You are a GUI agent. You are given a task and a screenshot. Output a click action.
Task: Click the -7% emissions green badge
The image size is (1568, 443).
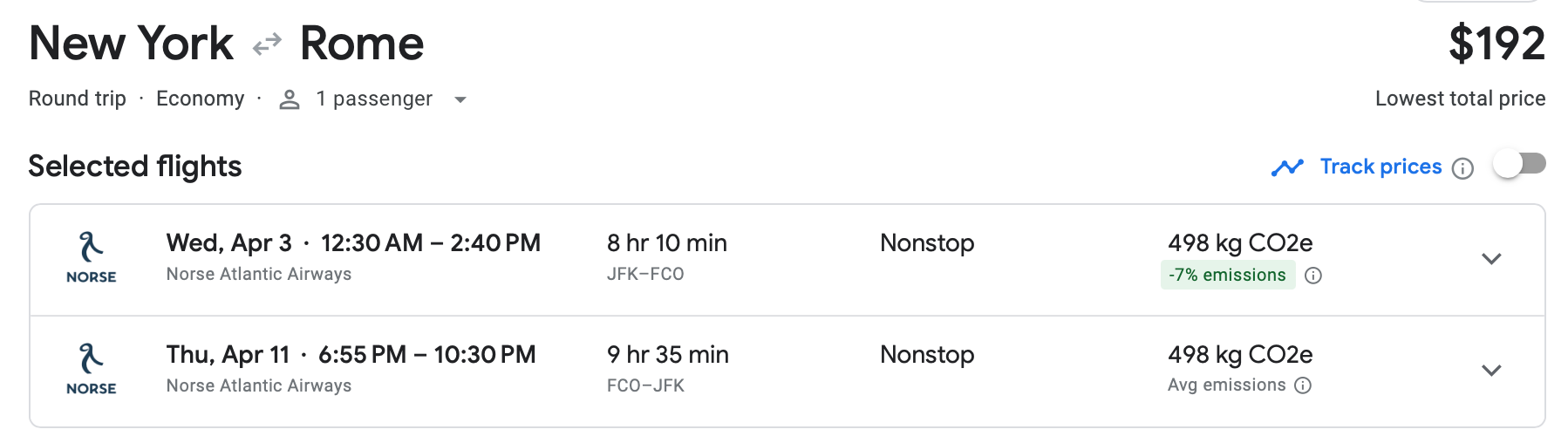coord(1227,276)
